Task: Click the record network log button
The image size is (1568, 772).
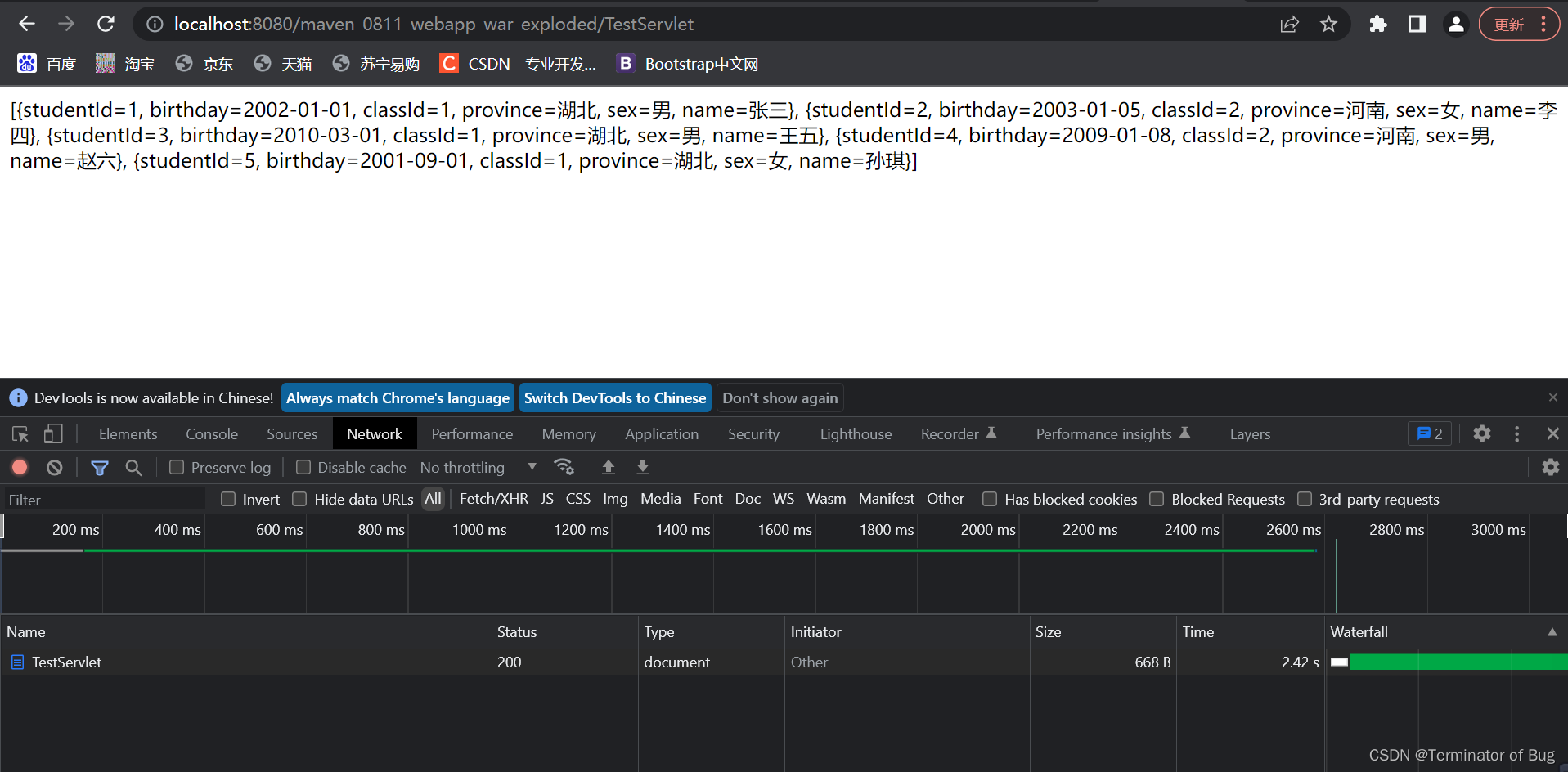Action: [x=20, y=467]
